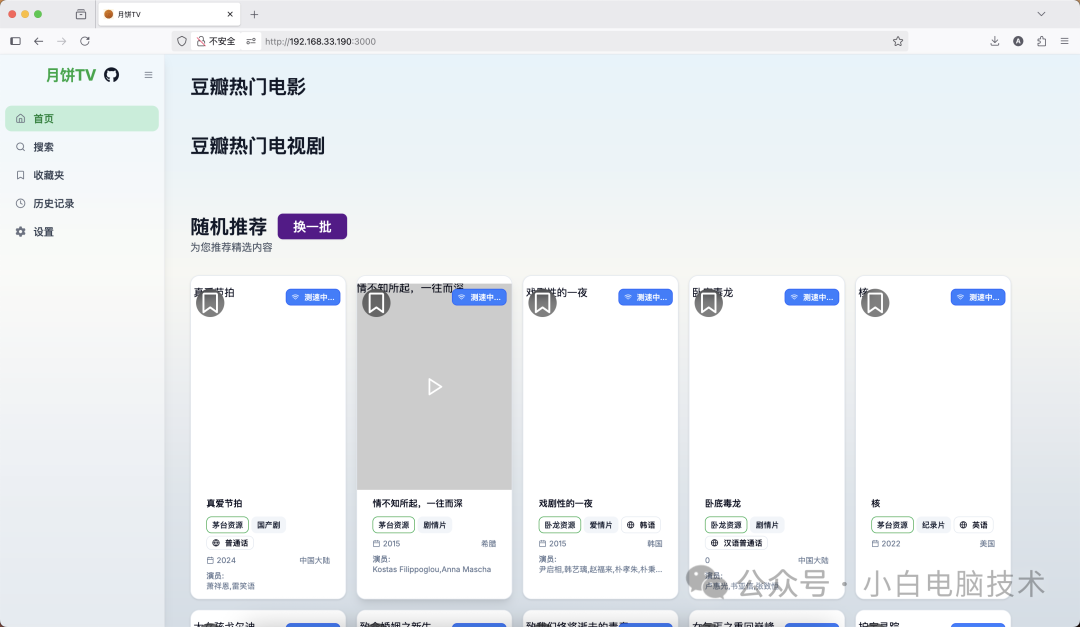Click the 韩语 tag on 戏剧性的一夜
The image size is (1080, 627).
641,525
